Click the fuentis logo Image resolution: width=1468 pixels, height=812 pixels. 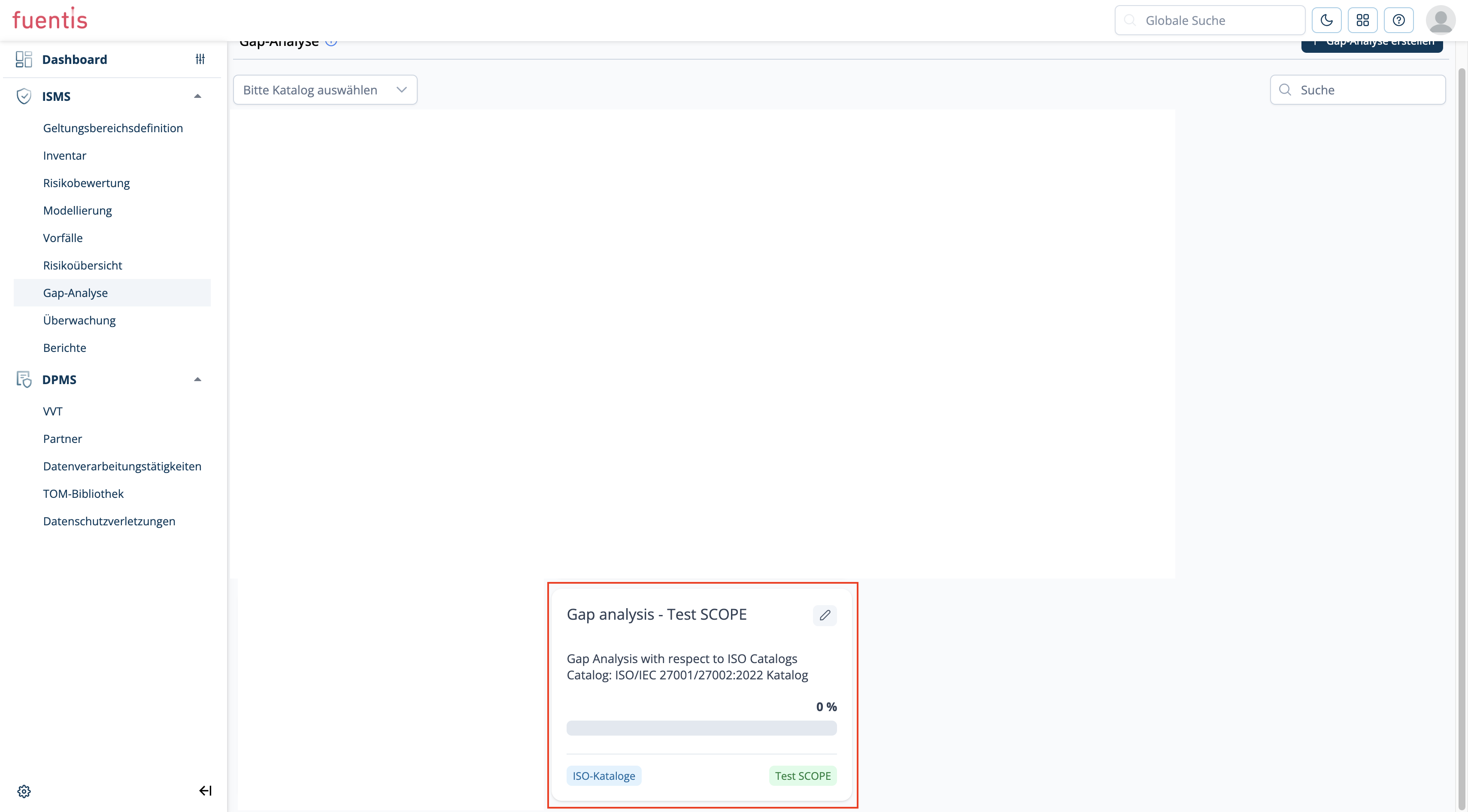pyautogui.click(x=50, y=19)
